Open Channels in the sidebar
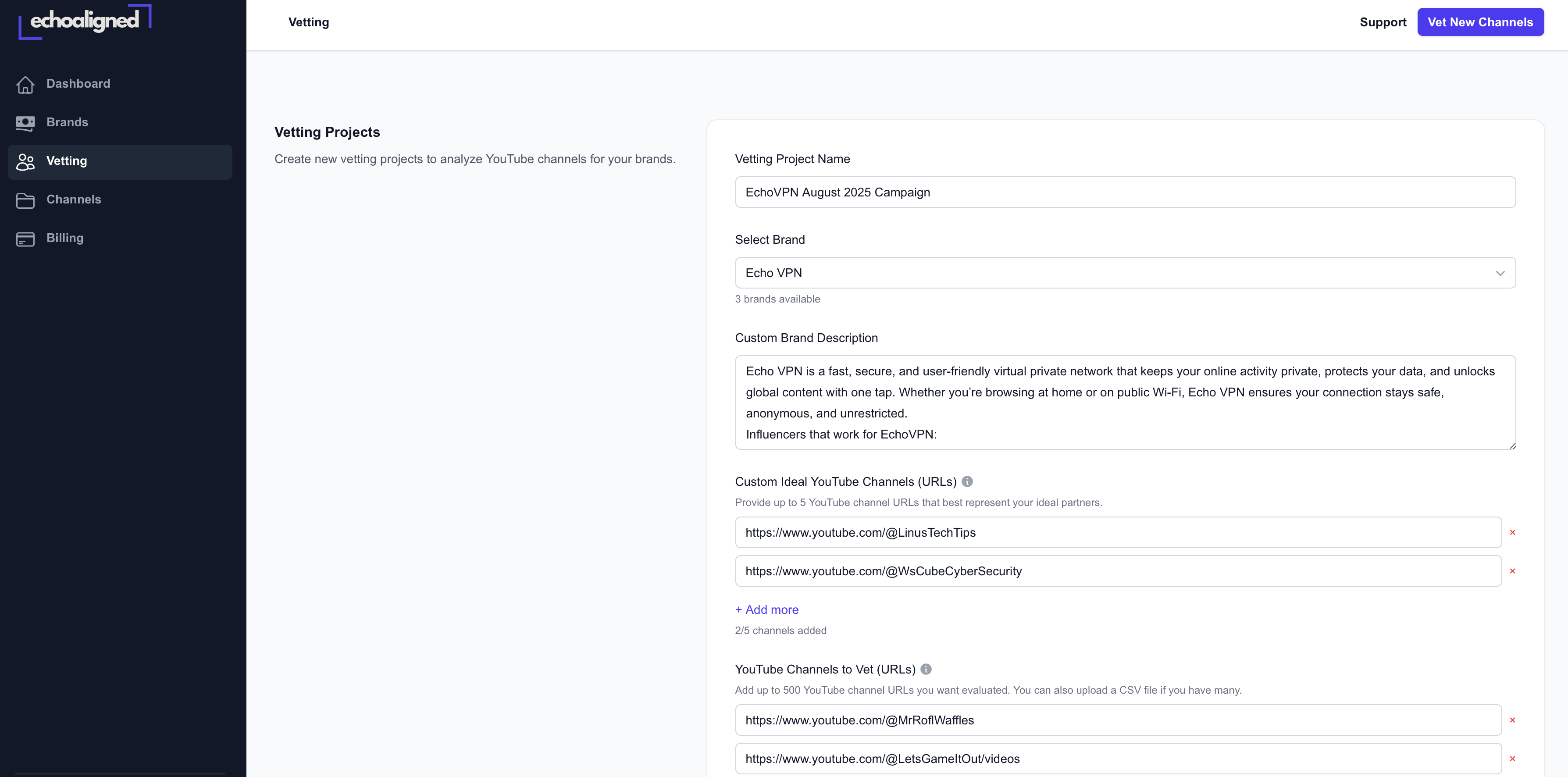The image size is (1568, 777). tap(120, 200)
